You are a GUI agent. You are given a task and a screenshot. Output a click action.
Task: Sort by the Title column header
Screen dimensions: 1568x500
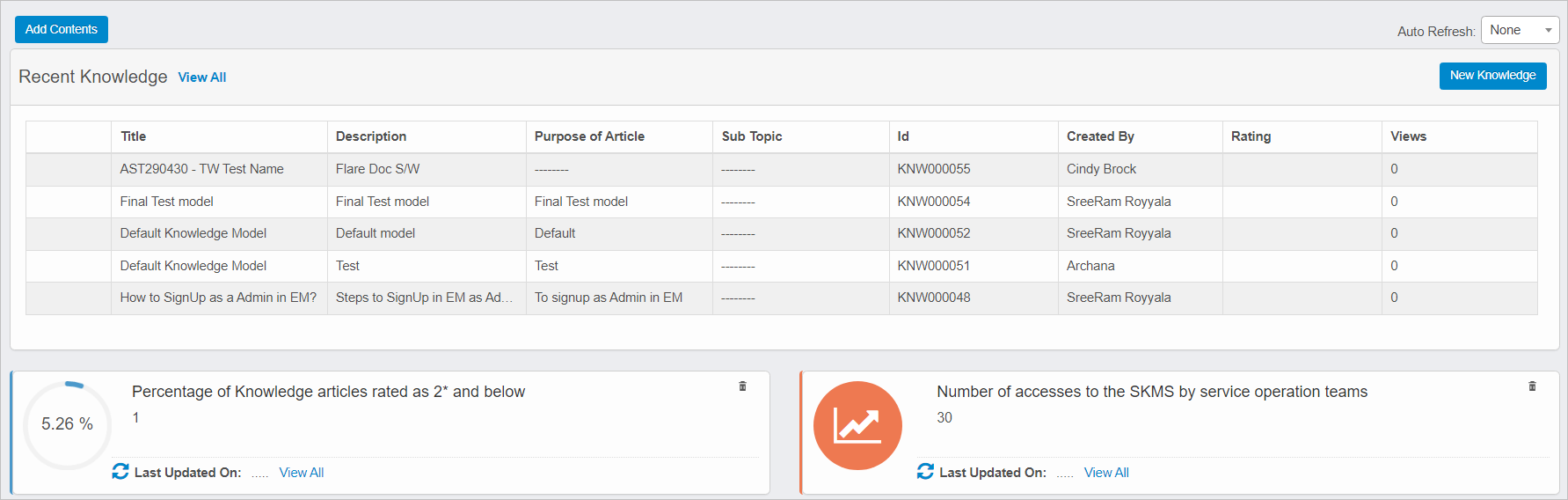point(133,136)
